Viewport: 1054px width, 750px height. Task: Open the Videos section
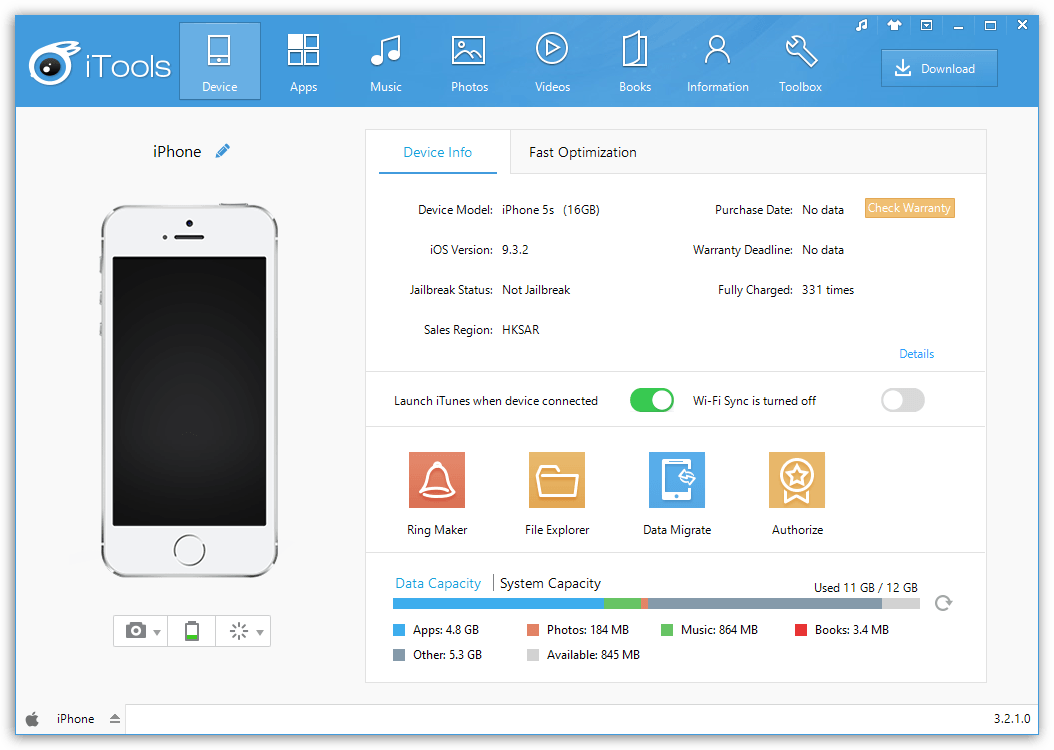coord(552,62)
